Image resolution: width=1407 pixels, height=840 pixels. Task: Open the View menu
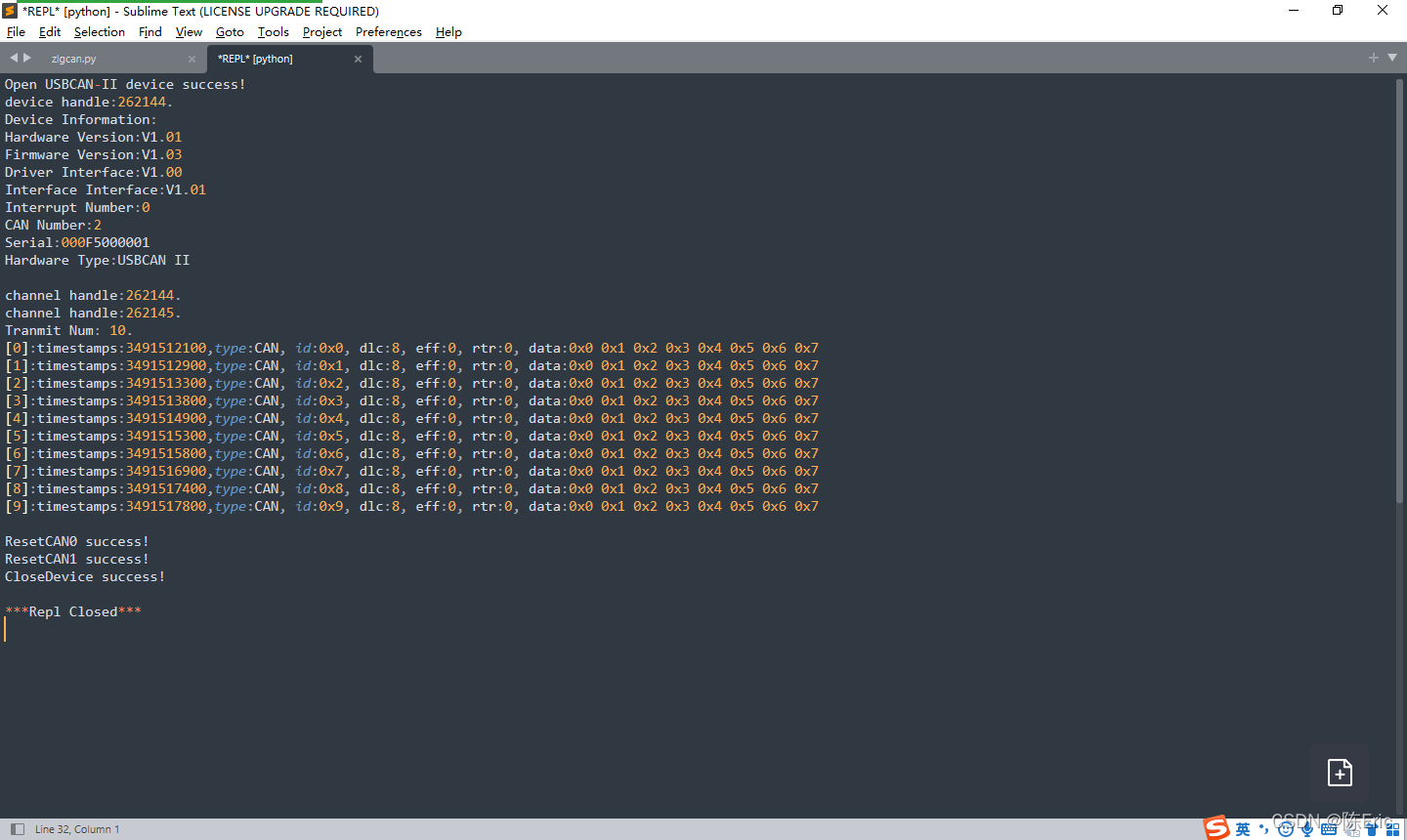[x=189, y=32]
